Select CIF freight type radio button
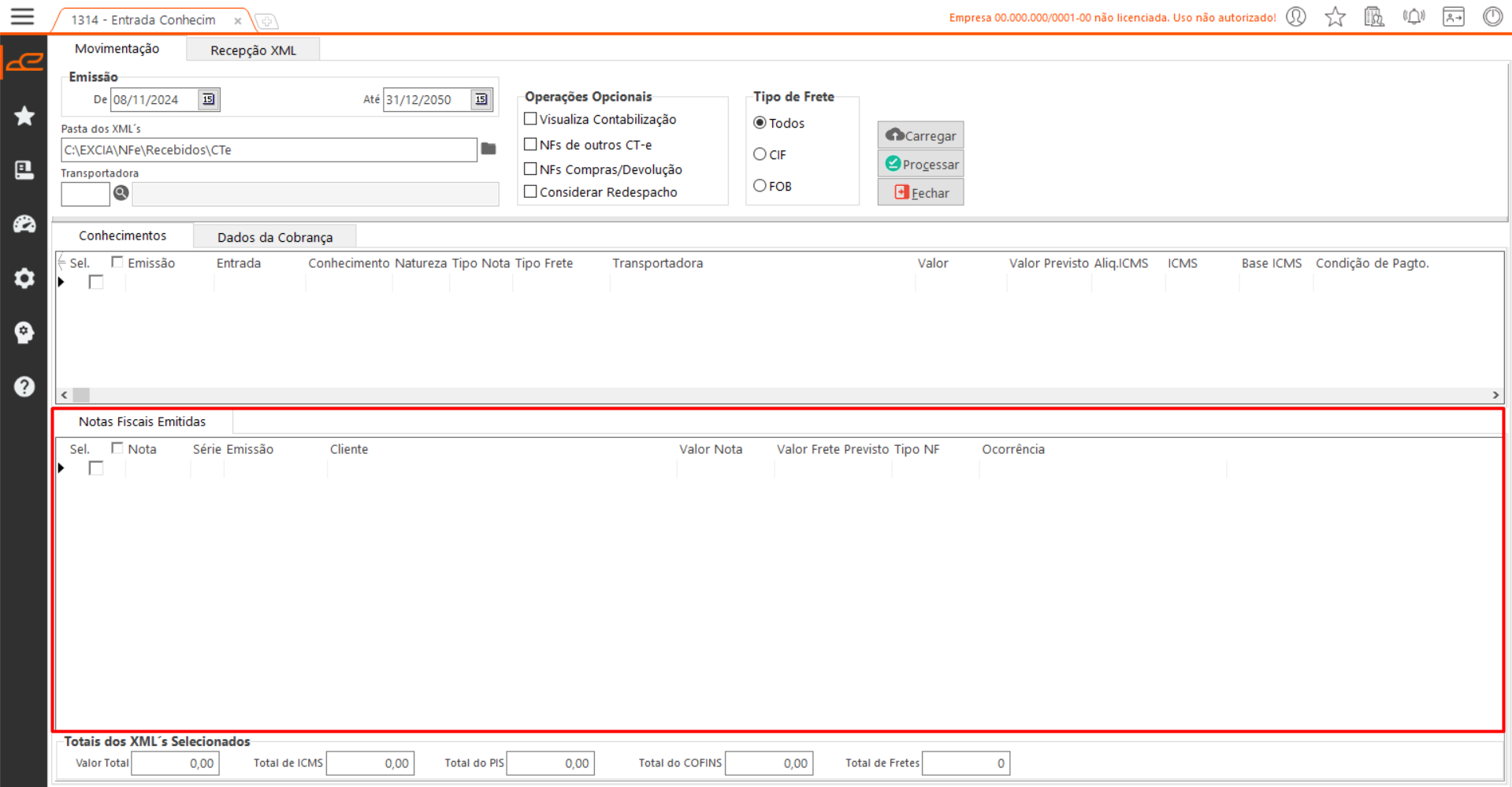1512x787 pixels. point(760,154)
